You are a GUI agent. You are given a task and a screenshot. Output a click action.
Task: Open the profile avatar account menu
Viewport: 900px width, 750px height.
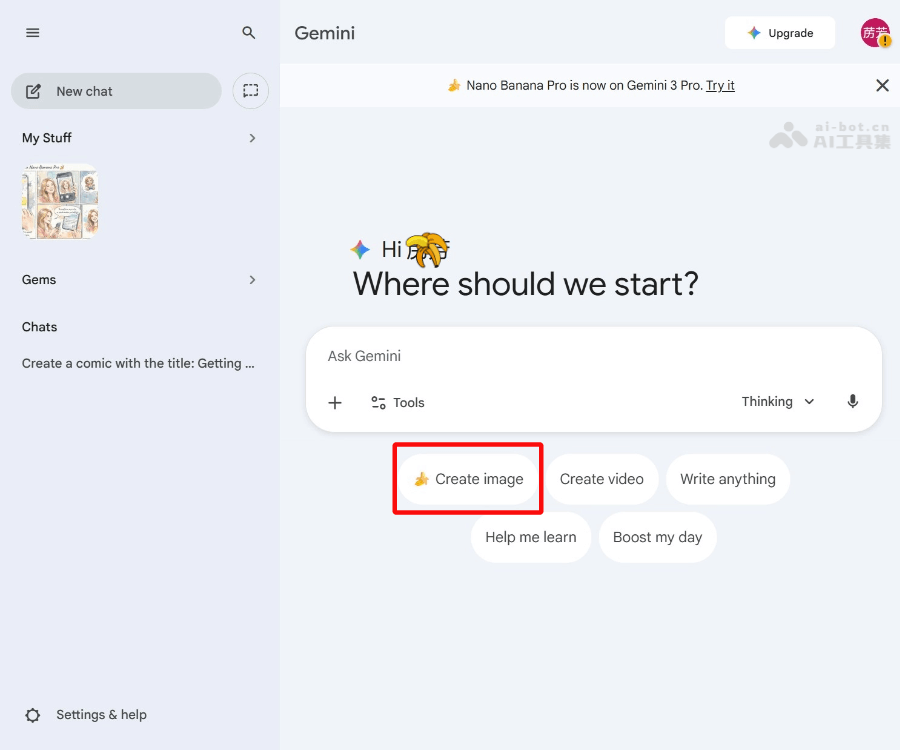[875, 33]
